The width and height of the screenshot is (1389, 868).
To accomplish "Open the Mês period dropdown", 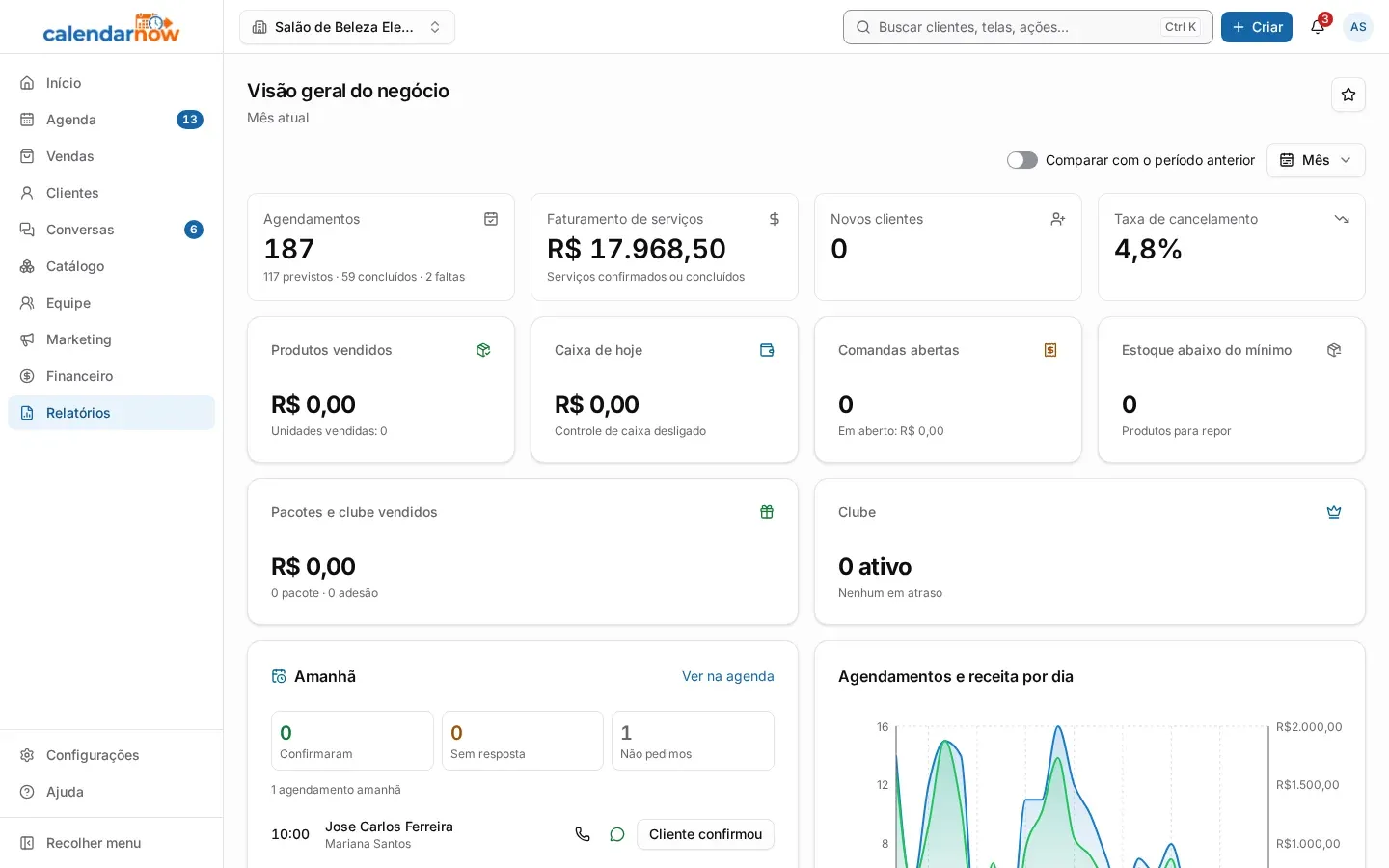I will point(1316,160).
